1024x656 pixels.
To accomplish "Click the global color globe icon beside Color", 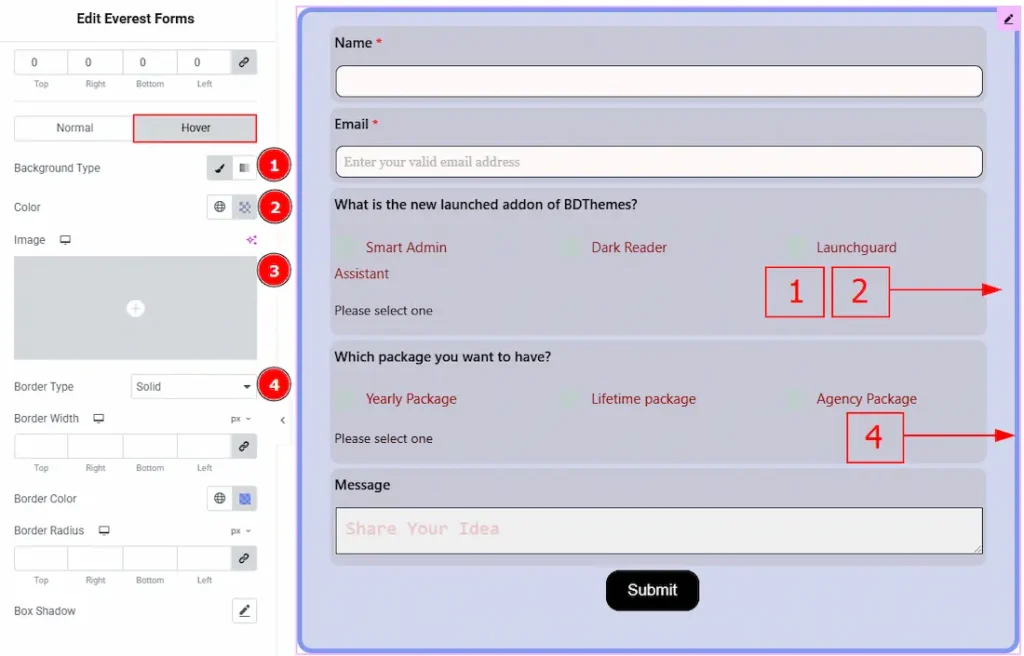I will tap(220, 207).
